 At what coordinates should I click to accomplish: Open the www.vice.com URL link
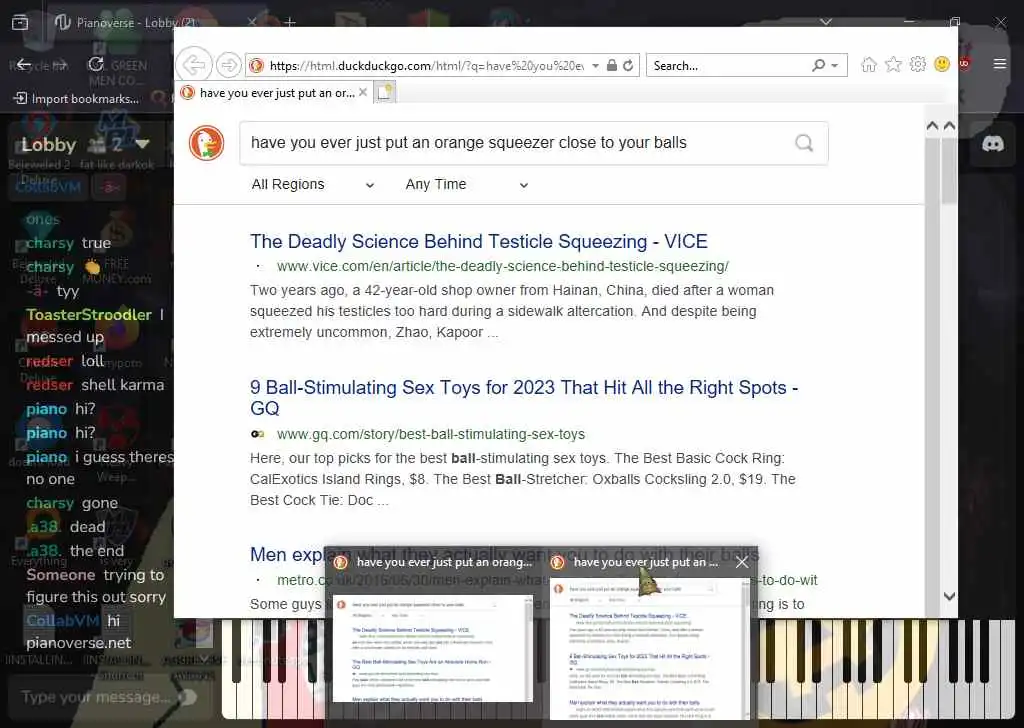[x=503, y=266]
